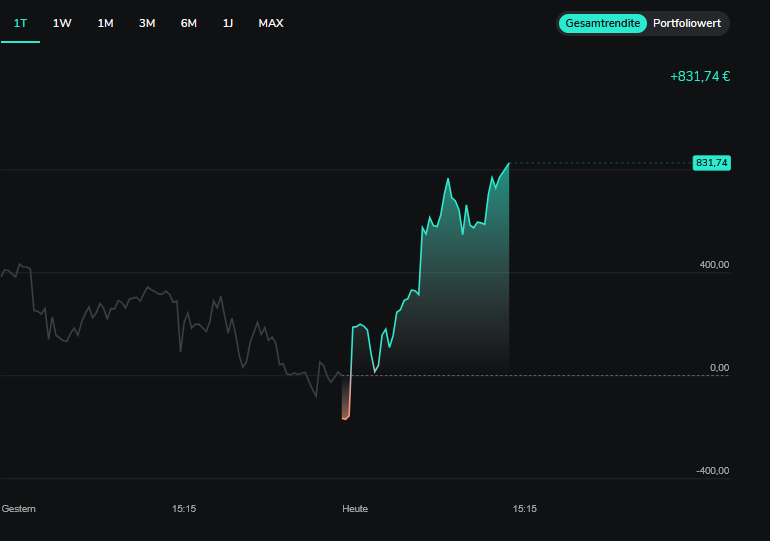Select the 1T time range tab

pyautogui.click(x=20, y=23)
